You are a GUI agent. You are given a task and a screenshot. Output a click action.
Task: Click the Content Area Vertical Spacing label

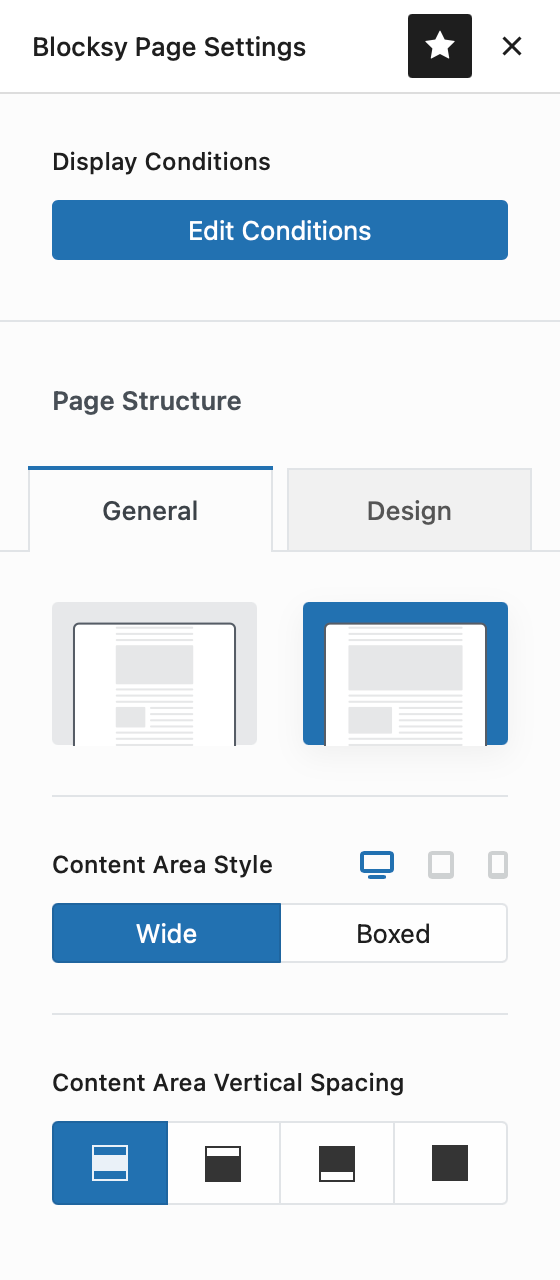click(x=228, y=1083)
